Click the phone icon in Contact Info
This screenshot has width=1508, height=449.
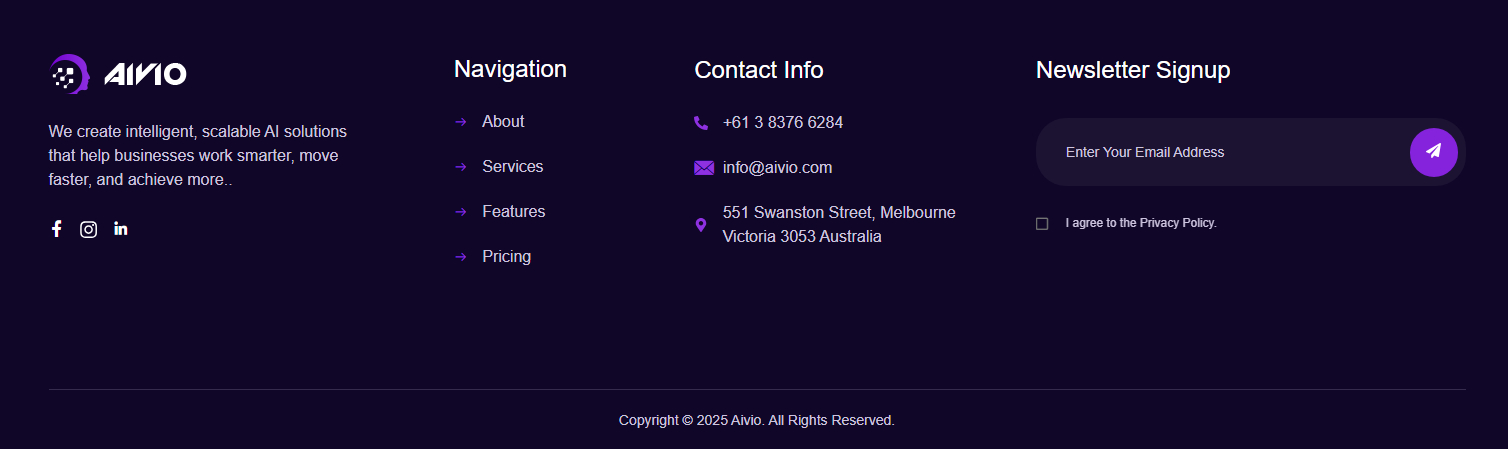[701, 123]
